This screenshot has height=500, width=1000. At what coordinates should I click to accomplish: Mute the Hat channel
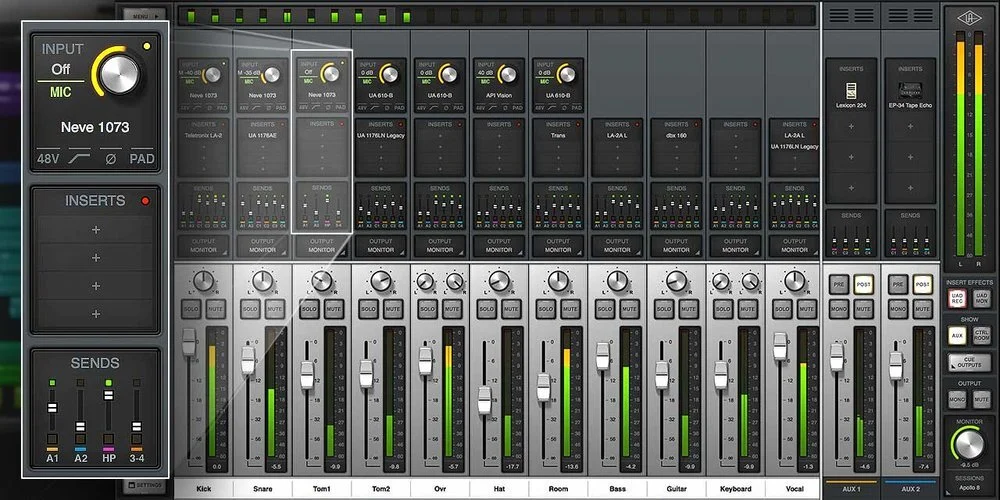511,309
